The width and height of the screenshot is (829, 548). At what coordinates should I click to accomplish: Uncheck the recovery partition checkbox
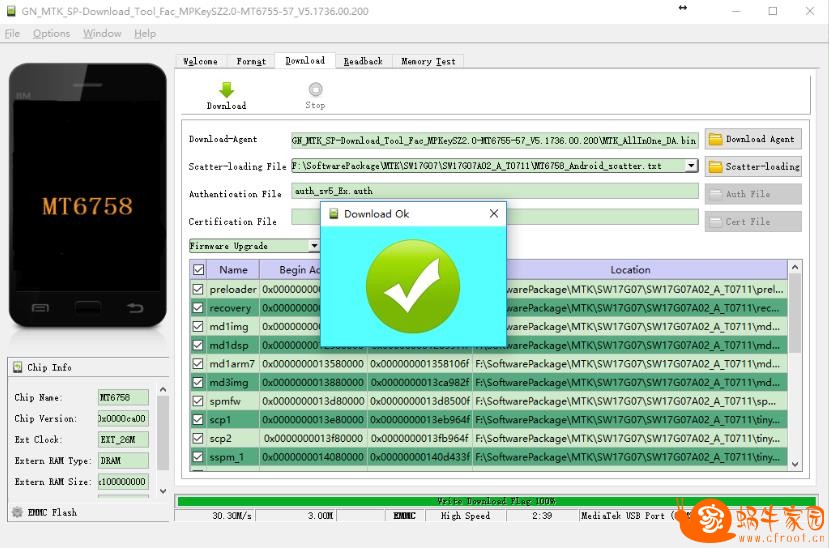pos(198,308)
